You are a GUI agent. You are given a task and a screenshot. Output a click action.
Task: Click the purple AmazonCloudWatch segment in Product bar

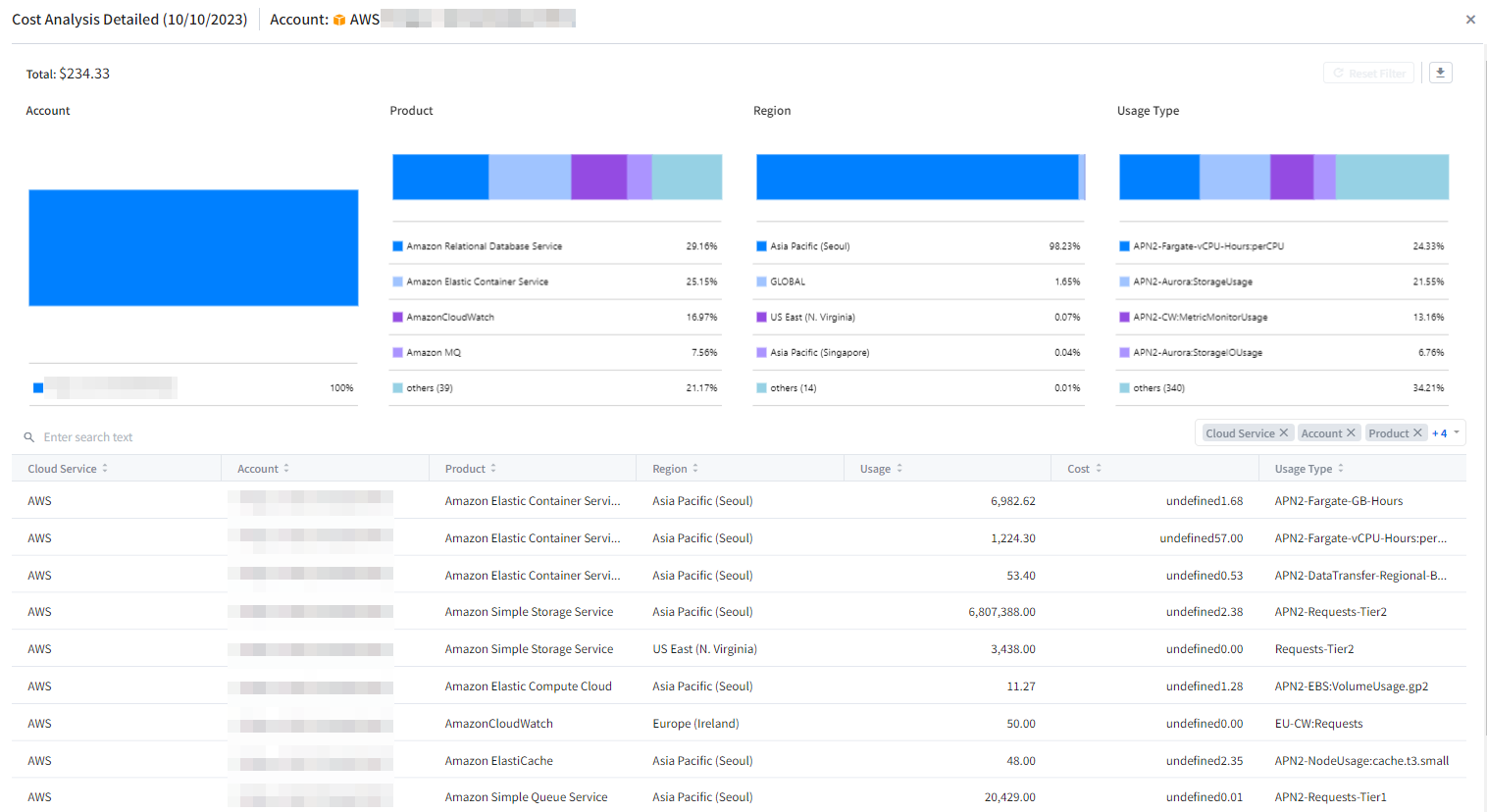coord(598,177)
